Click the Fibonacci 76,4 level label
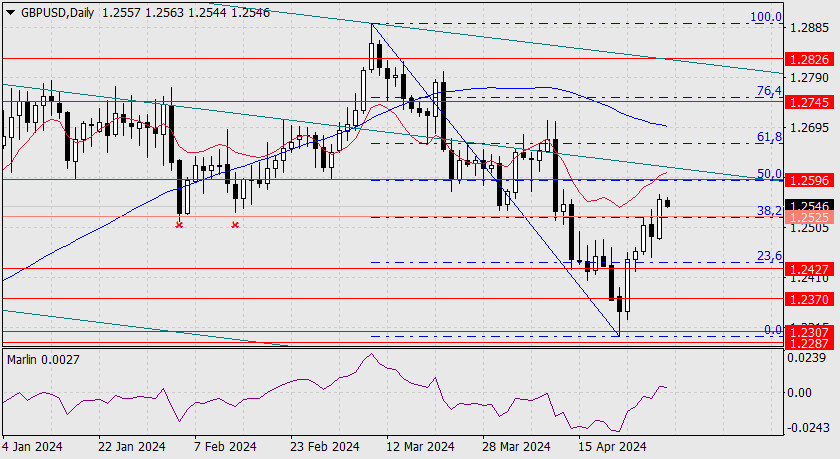Viewport: 840px width, 459px height. pos(769,91)
